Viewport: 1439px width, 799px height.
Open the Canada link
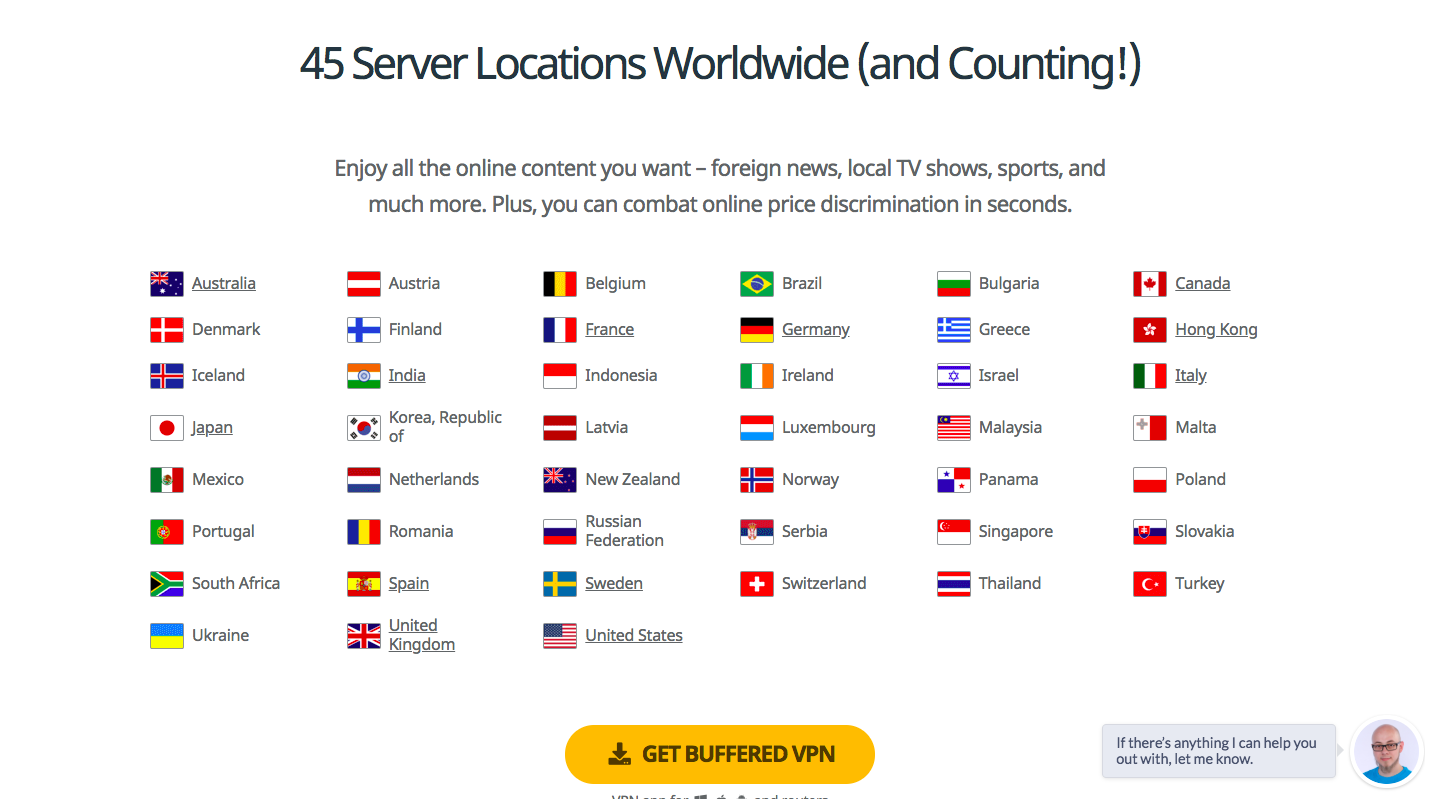[x=1203, y=284]
